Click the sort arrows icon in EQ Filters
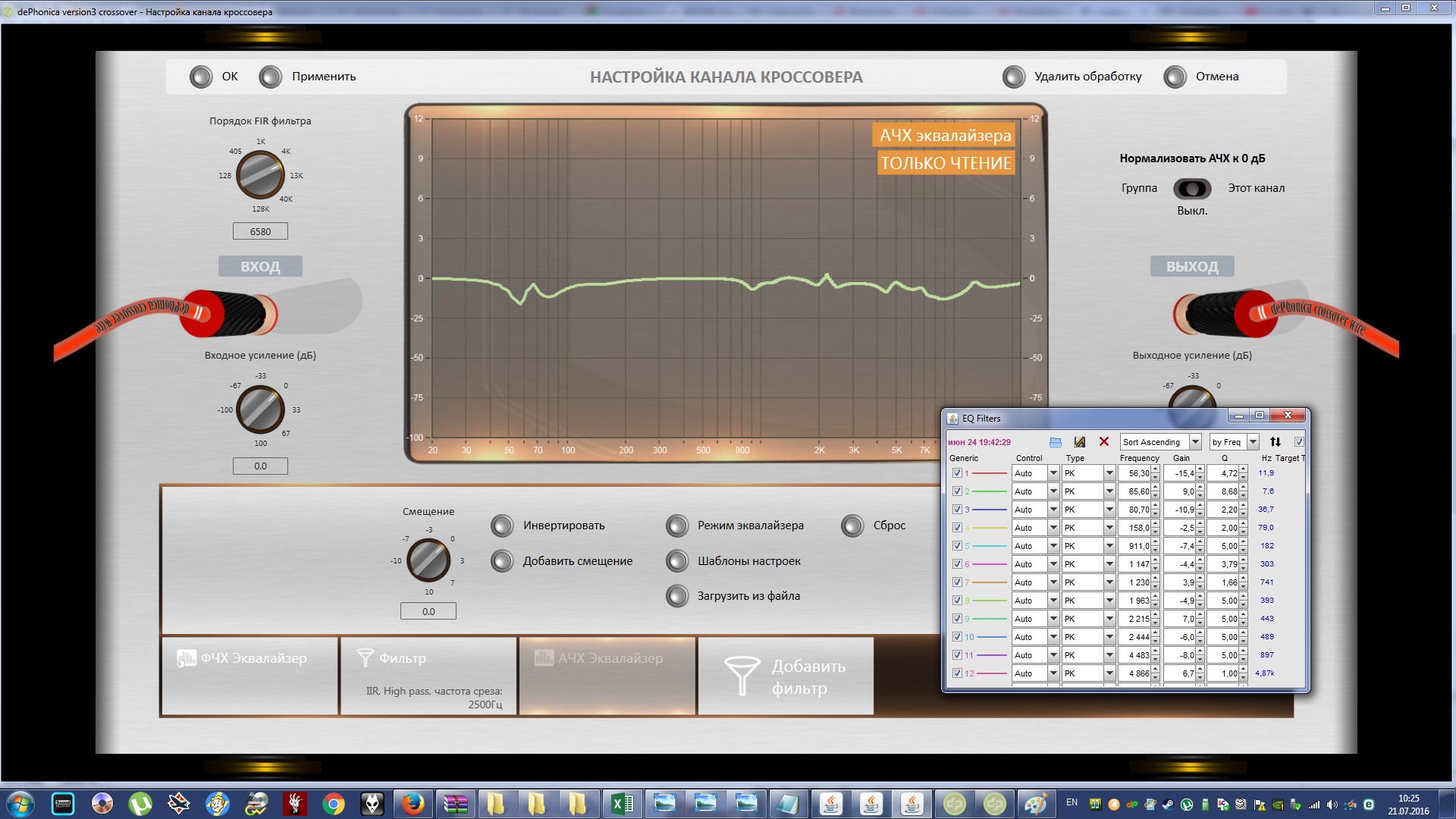The width and height of the screenshot is (1456, 819). pos(1276,442)
